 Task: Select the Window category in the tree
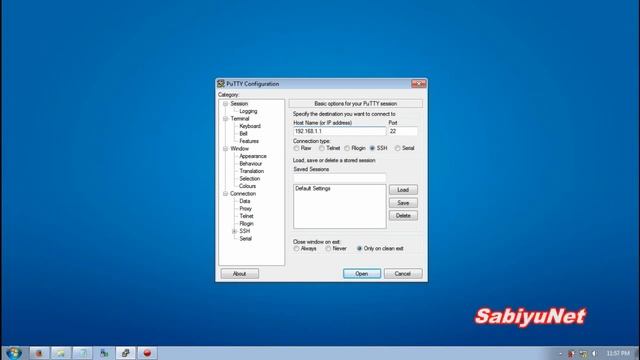(240, 149)
